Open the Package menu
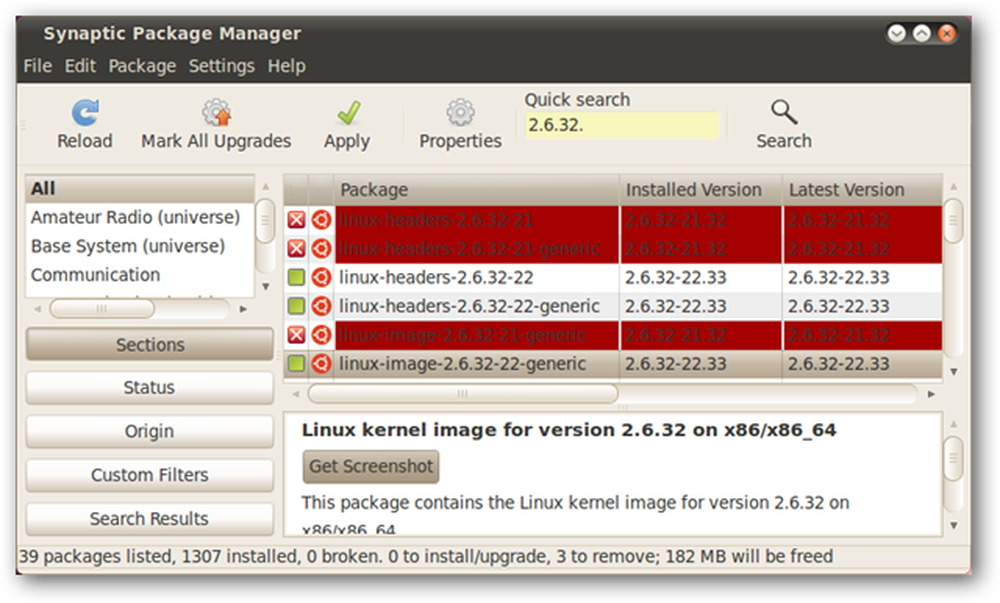Image resolution: width=1000 pixels, height=603 pixels. coord(142,66)
